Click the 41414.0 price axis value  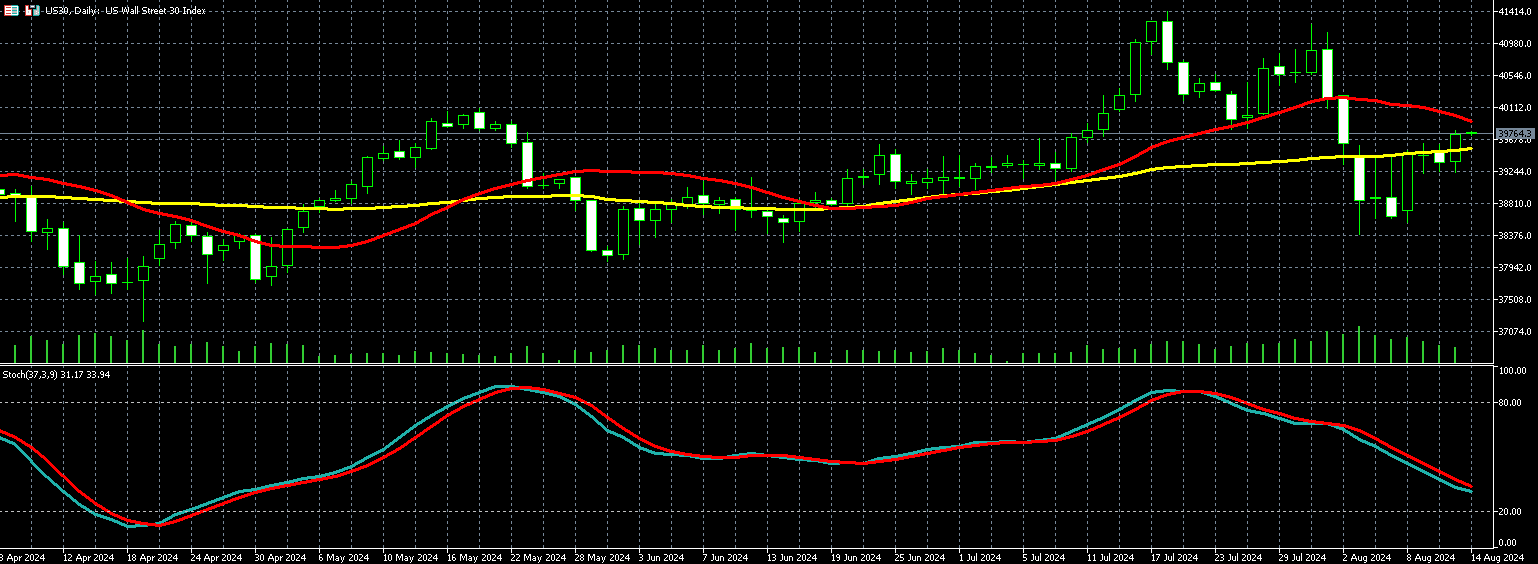(x=1516, y=12)
